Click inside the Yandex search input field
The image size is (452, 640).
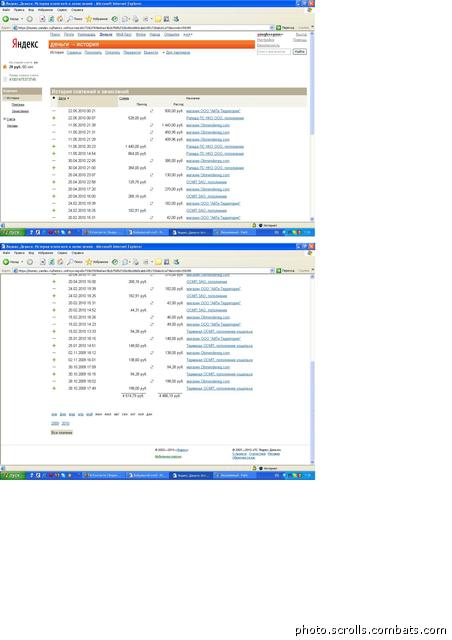click(274, 52)
